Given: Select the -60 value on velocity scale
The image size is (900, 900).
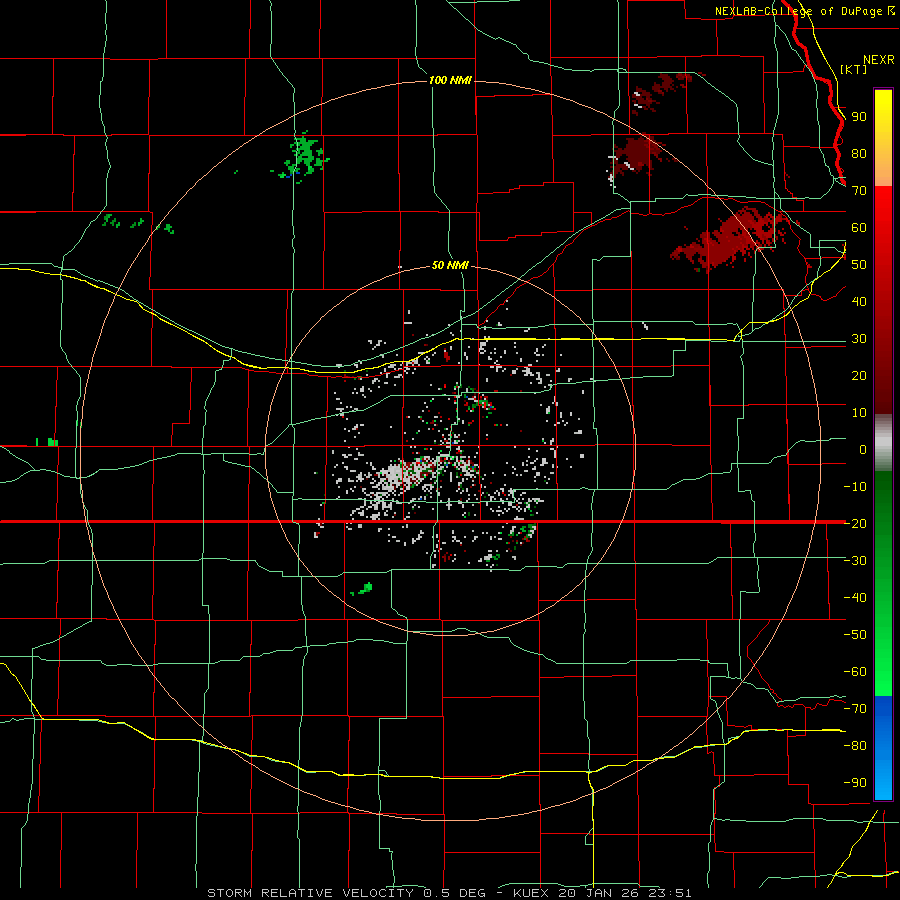Looking at the screenshot, I should (x=855, y=672).
